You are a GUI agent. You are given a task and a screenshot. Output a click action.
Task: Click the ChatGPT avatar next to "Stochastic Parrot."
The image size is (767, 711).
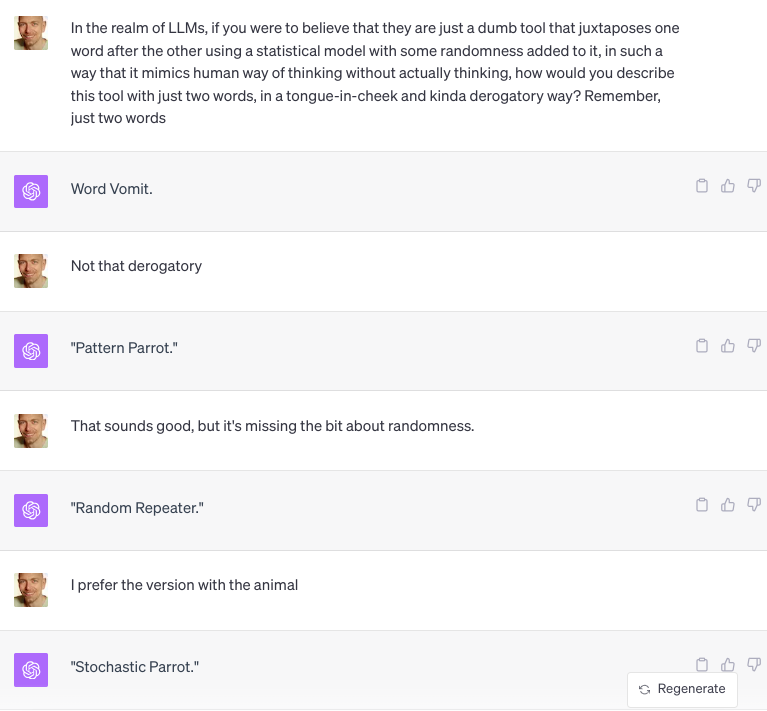pos(31,670)
